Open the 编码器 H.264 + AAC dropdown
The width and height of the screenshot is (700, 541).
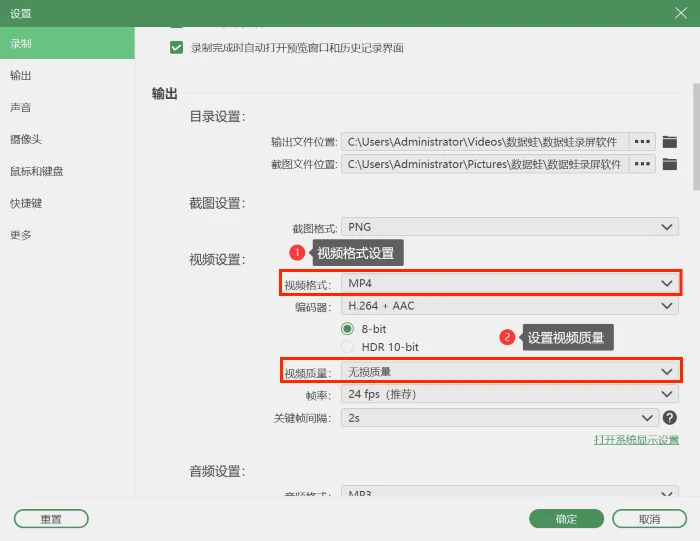(x=510, y=306)
